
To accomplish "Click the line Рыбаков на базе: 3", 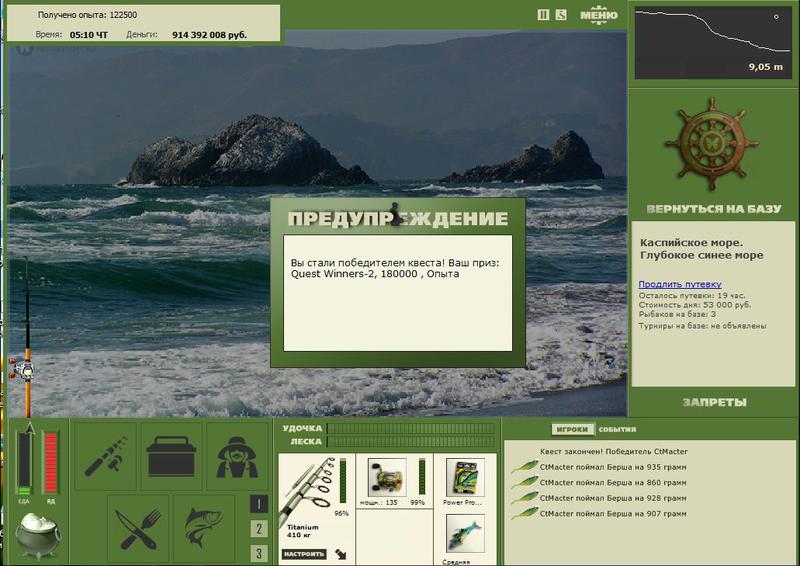I will pos(677,314).
